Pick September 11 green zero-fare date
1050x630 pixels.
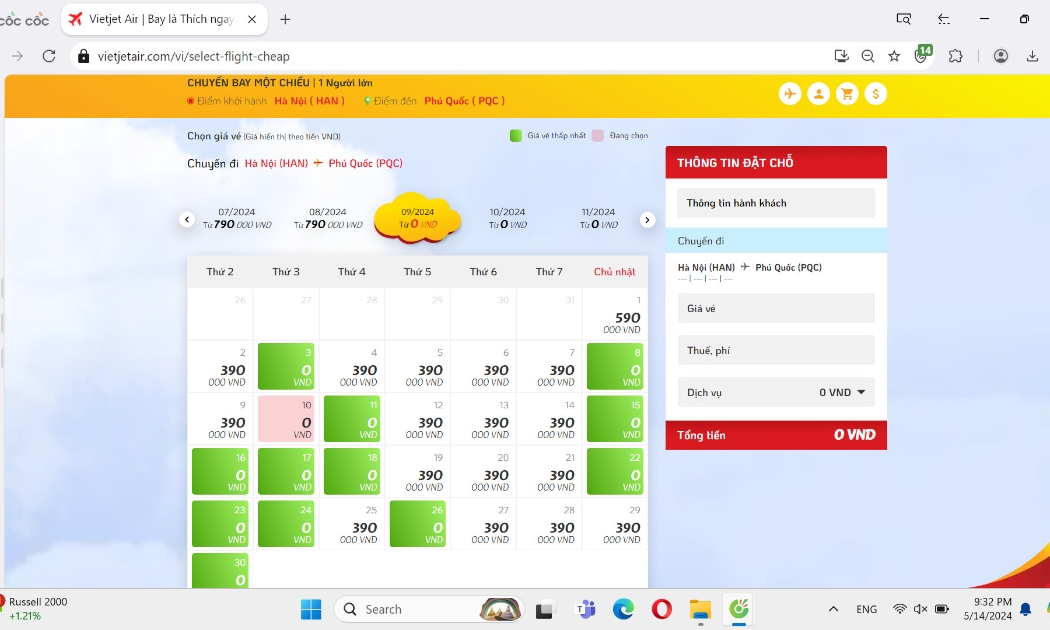(352, 418)
